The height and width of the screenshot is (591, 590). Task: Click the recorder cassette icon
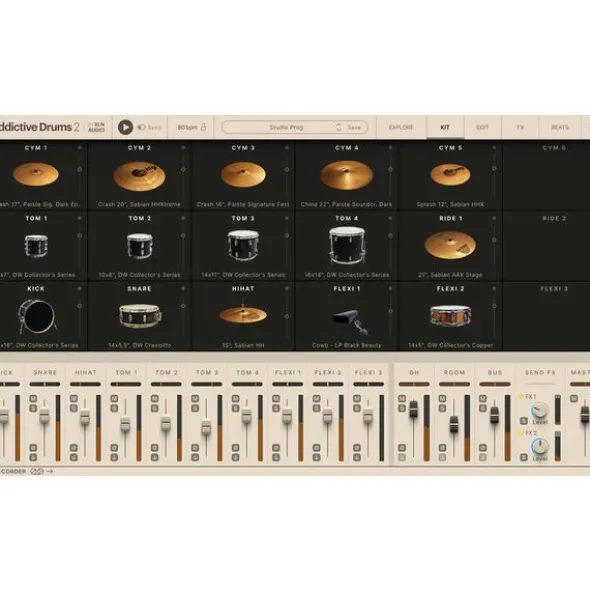[37, 472]
